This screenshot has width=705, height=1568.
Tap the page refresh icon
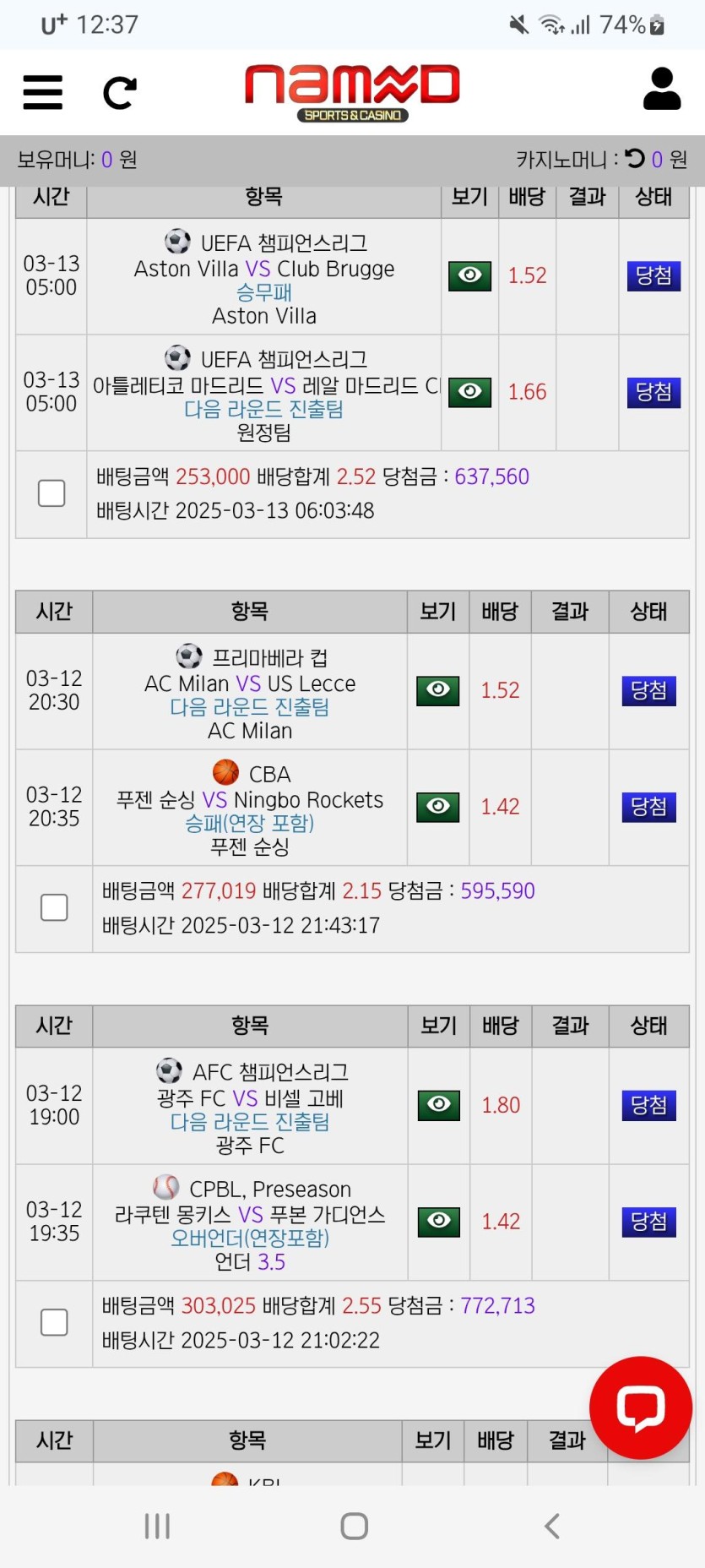pos(120,93)
